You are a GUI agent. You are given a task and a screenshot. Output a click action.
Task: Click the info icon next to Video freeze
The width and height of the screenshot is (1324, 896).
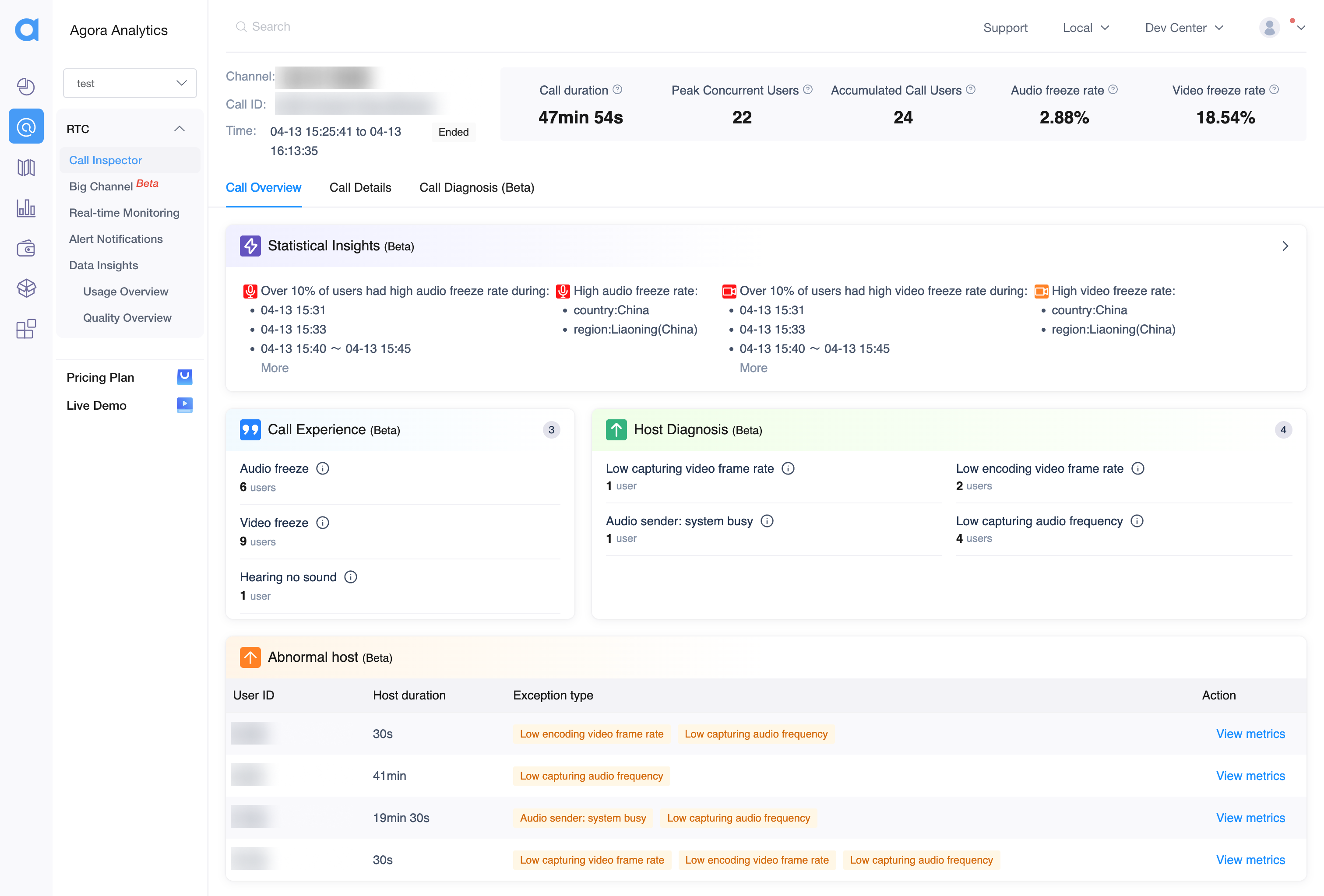322,522
